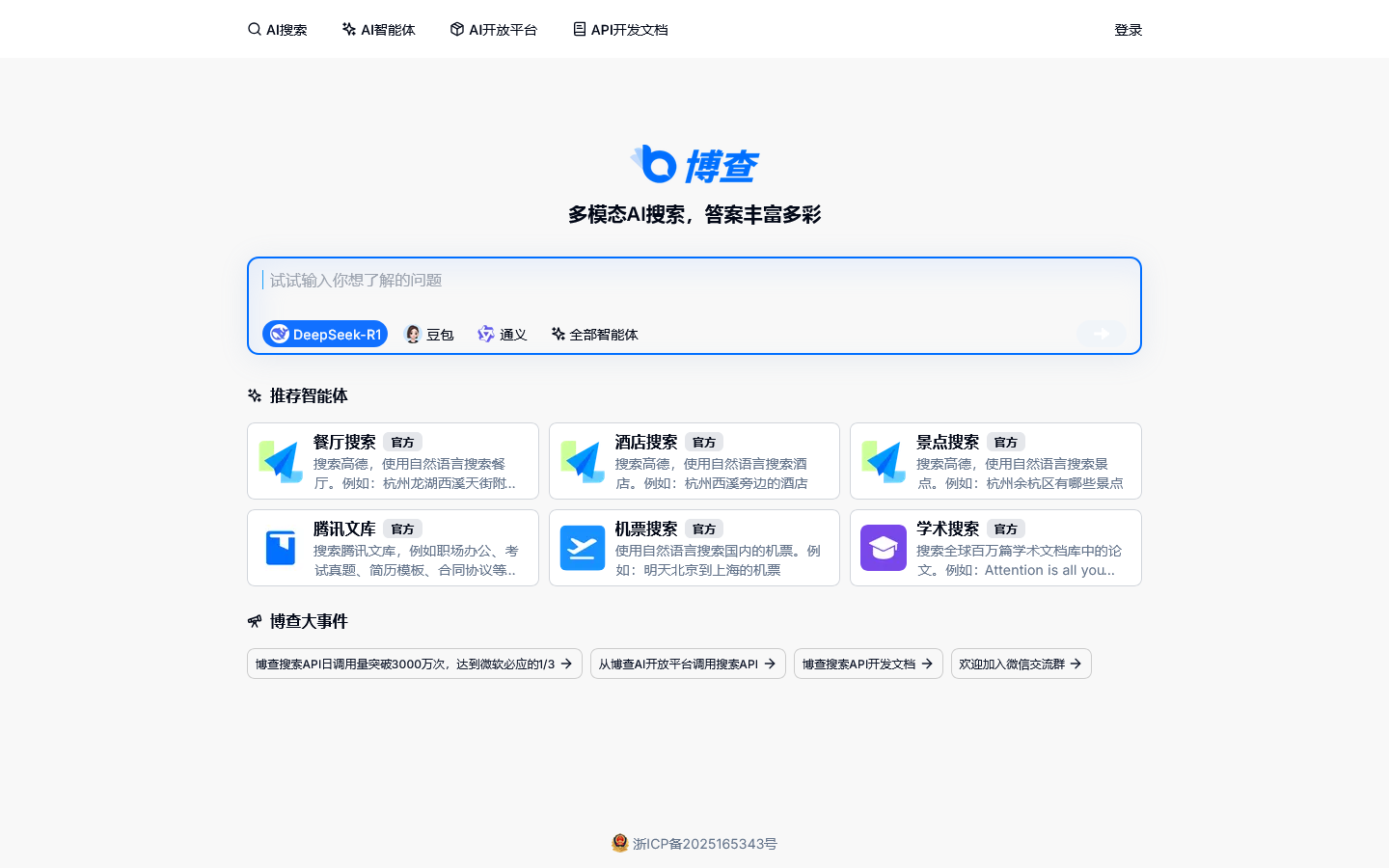This screenshot has width=1389, height=868.
Task: Select the DeepSeek-R1 agent chip
Action: click(x=325, y=334)
